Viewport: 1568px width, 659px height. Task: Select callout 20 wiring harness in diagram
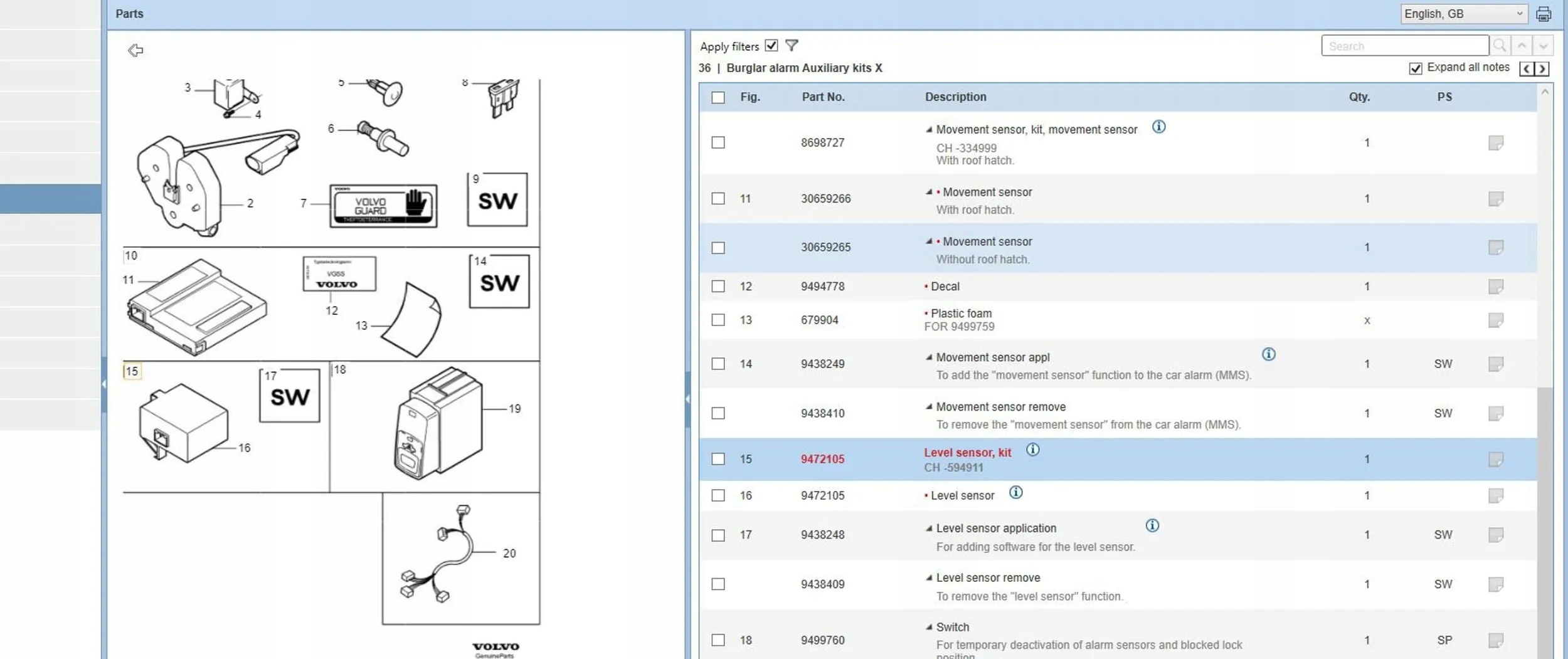509,554
